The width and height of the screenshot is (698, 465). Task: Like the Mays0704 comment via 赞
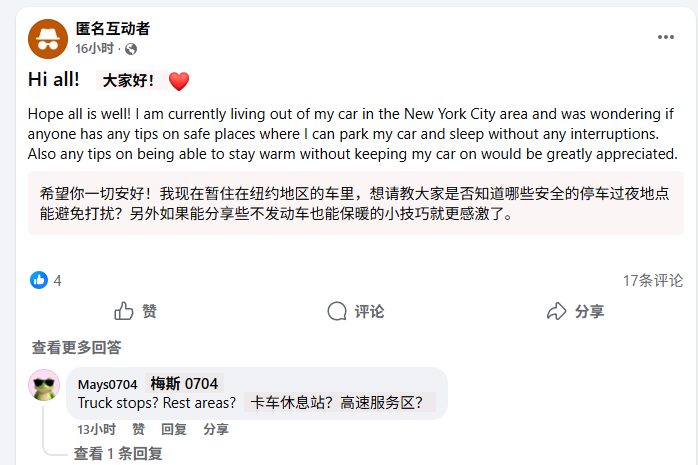pyautogui.click(x=138, y=429)
